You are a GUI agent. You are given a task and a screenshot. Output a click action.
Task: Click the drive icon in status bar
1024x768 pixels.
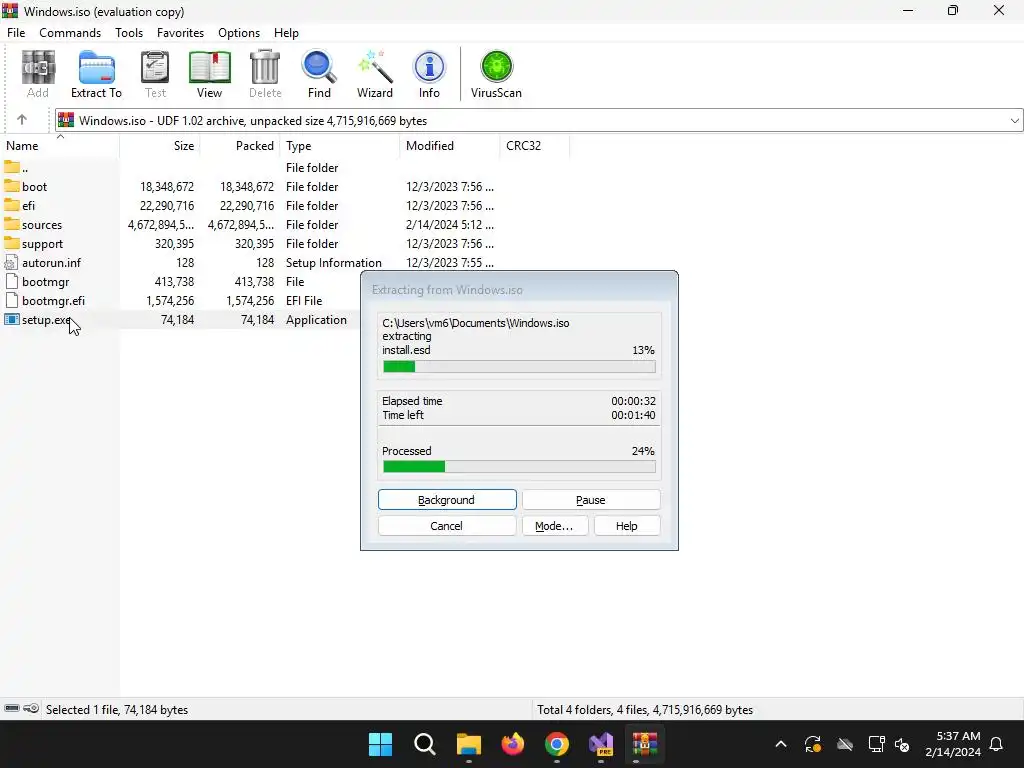12,709
